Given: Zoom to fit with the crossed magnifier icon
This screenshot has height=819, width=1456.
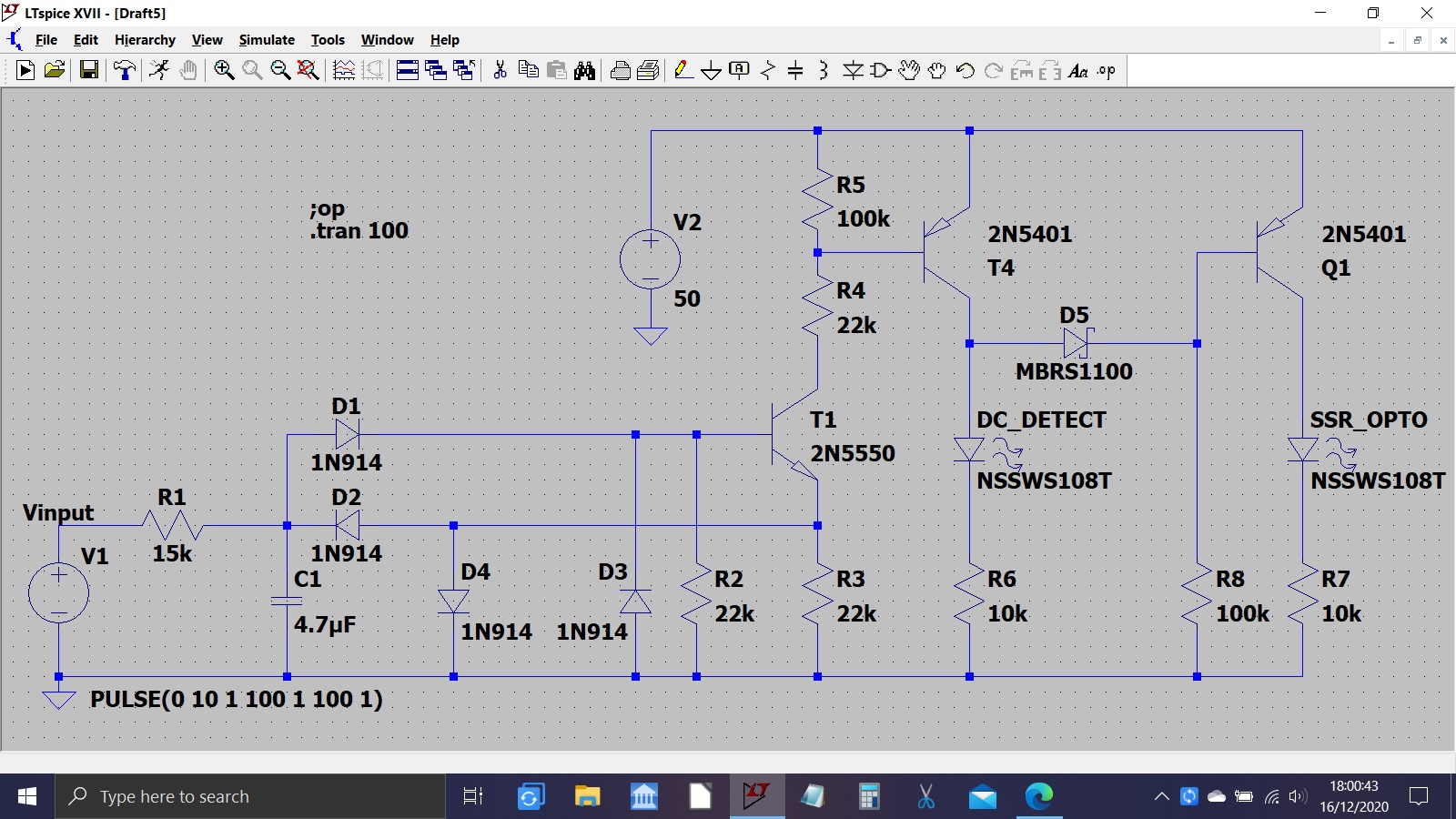Looking at the screenshot, I should [x=308, y=70].
